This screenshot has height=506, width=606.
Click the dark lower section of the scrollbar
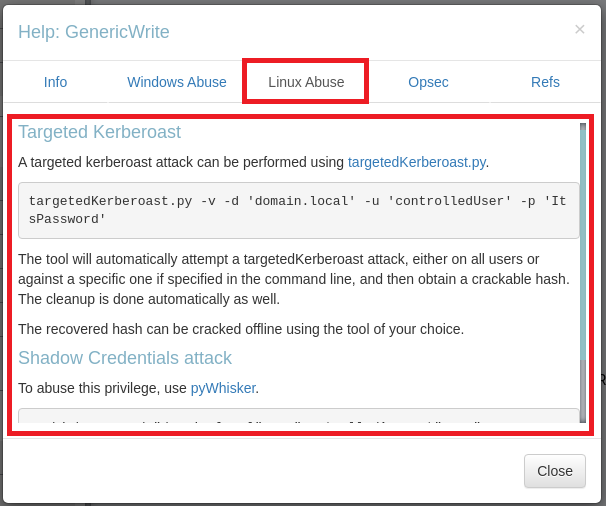(x=583, y=390)
